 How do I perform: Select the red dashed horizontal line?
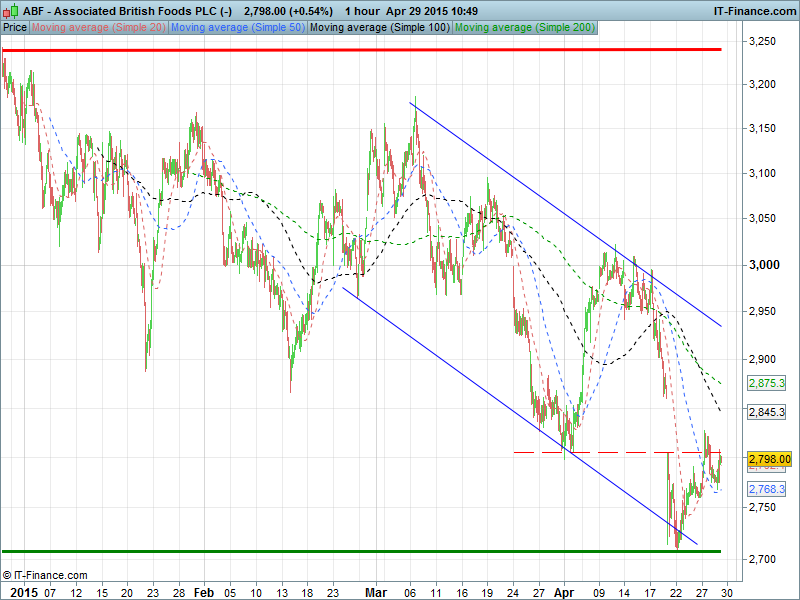600,453
